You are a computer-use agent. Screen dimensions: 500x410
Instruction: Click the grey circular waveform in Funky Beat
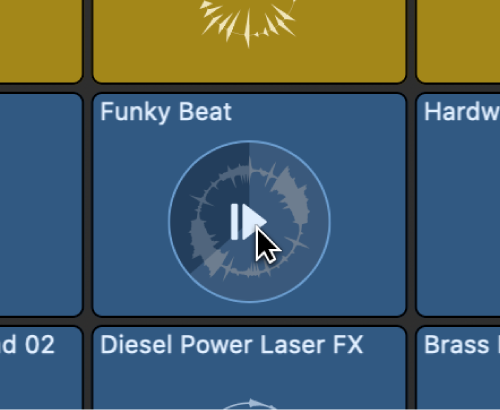tap(249, 220)
